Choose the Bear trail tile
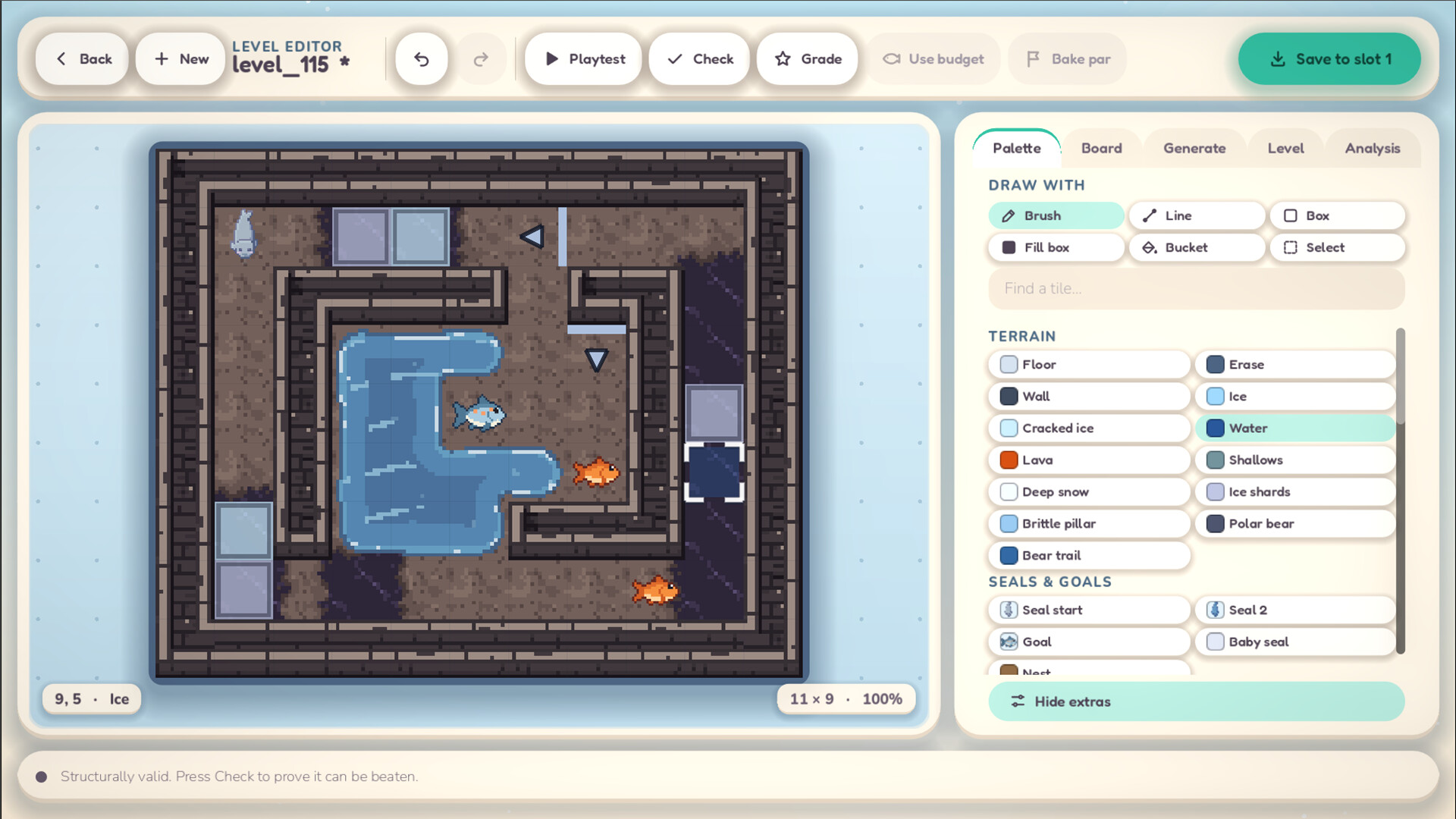Viewport: 1456px width, 819px height. tap(1089, 555)
